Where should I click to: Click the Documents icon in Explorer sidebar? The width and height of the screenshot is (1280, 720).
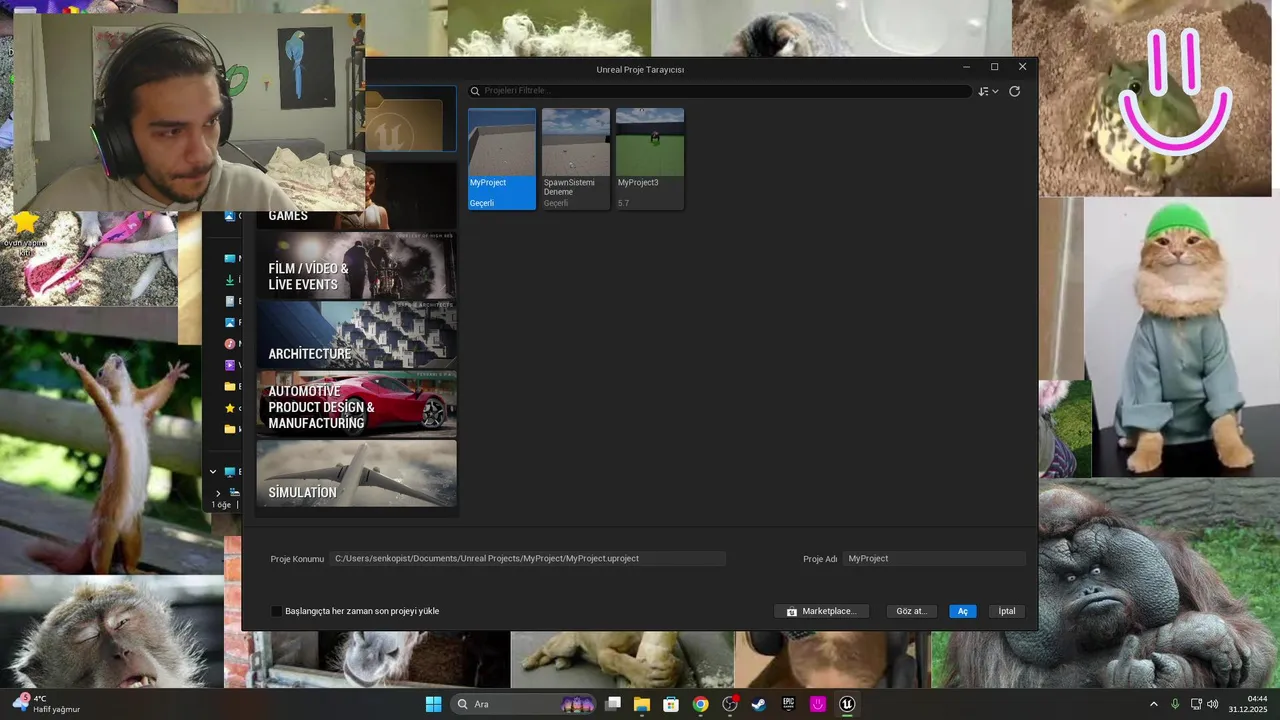[230, 301]
